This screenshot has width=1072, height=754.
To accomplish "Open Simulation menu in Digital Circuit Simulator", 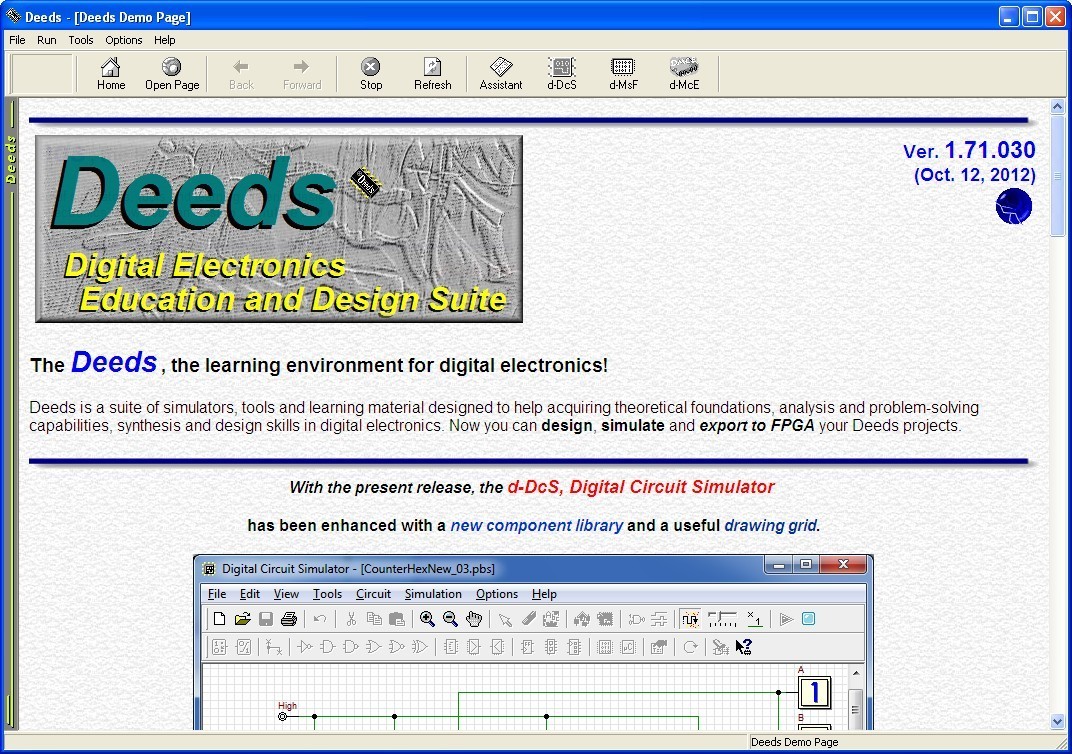I will tap(433, 593).
